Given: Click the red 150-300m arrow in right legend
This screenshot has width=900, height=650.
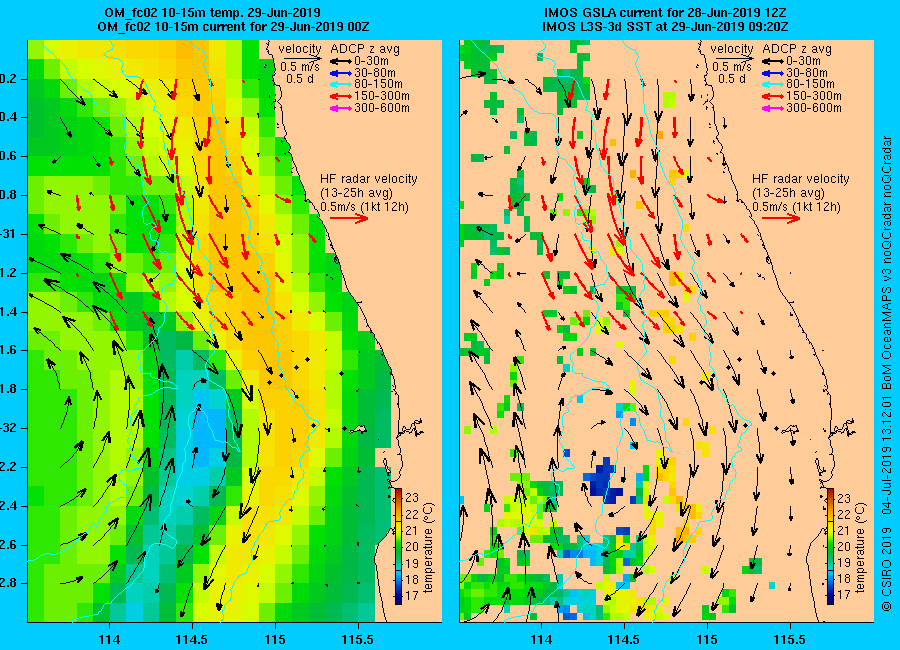Looking at the screenshot, I should (x=772, y=96).
